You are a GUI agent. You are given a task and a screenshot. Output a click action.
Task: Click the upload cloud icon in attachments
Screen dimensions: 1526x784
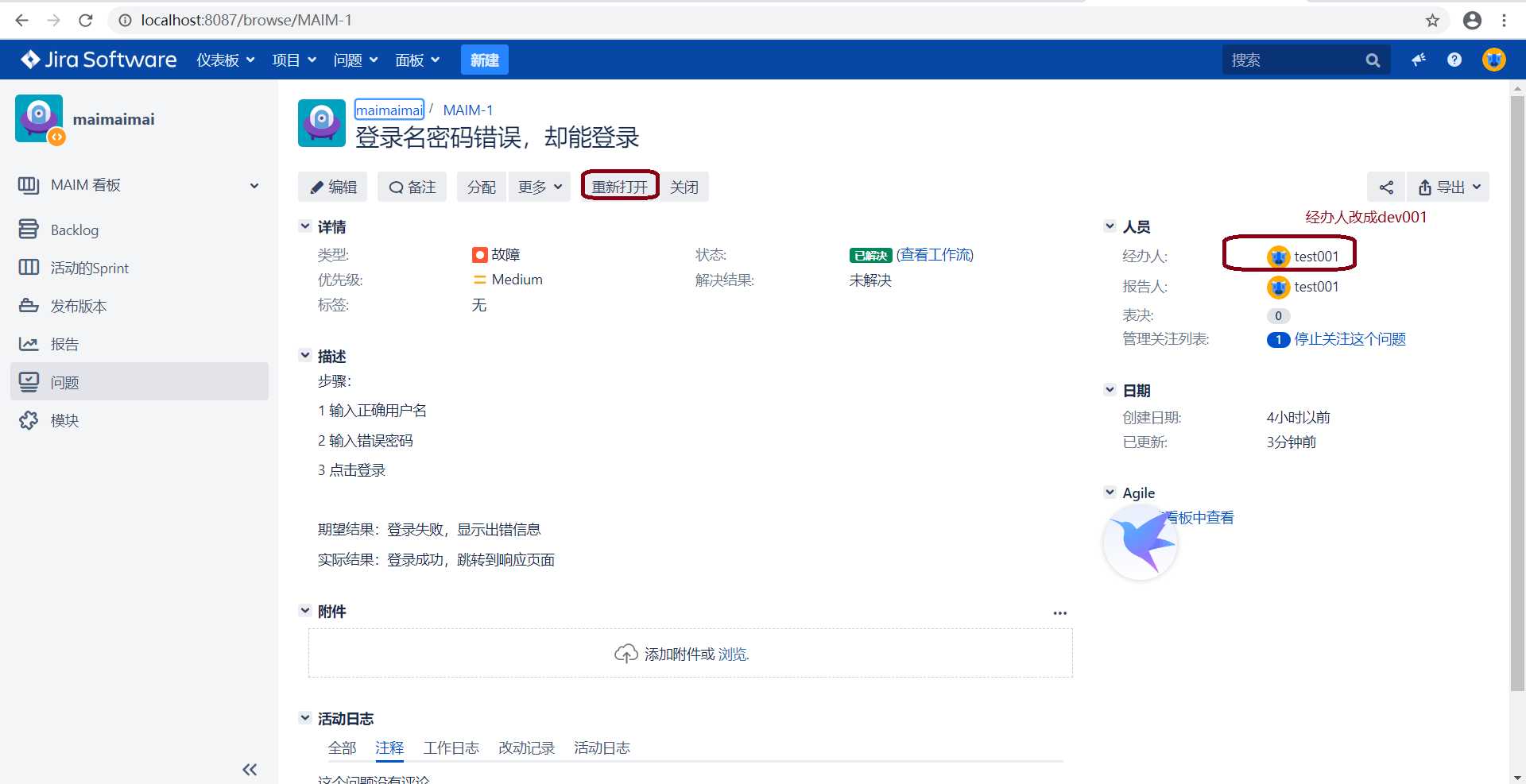pos(626,654)
